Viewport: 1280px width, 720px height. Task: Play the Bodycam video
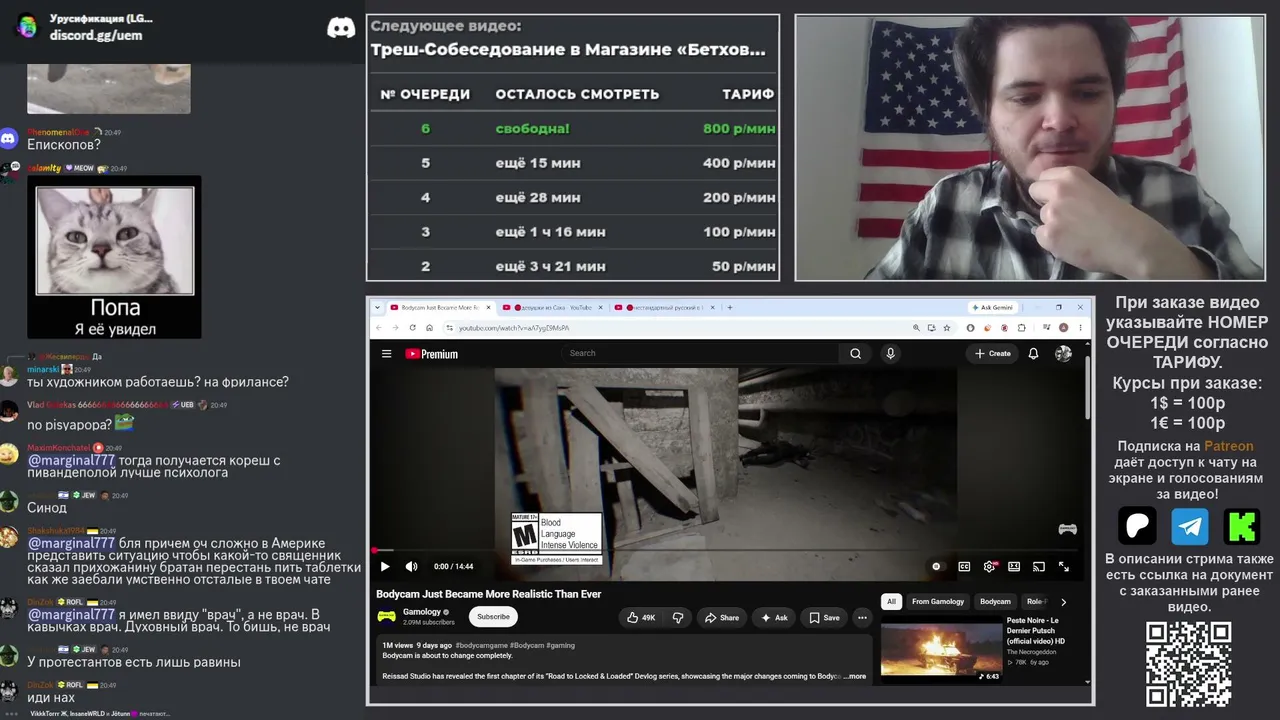pyautogui.click(x=385, y=566)
